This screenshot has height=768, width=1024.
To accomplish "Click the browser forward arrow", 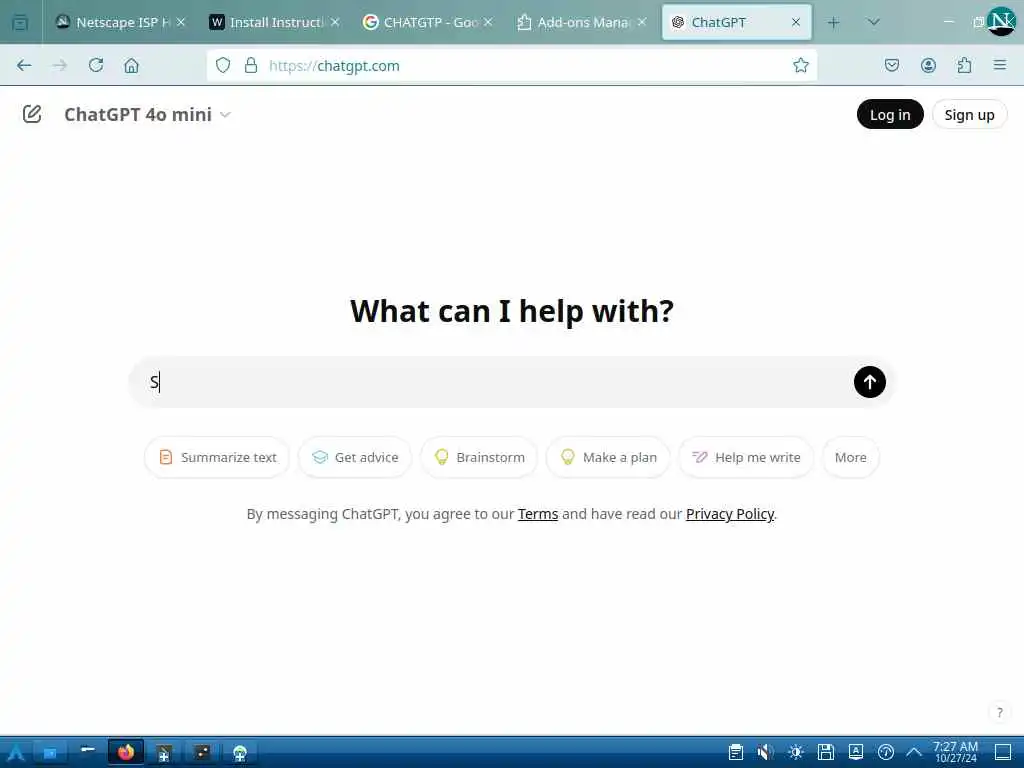I will (x=59, y=65).
